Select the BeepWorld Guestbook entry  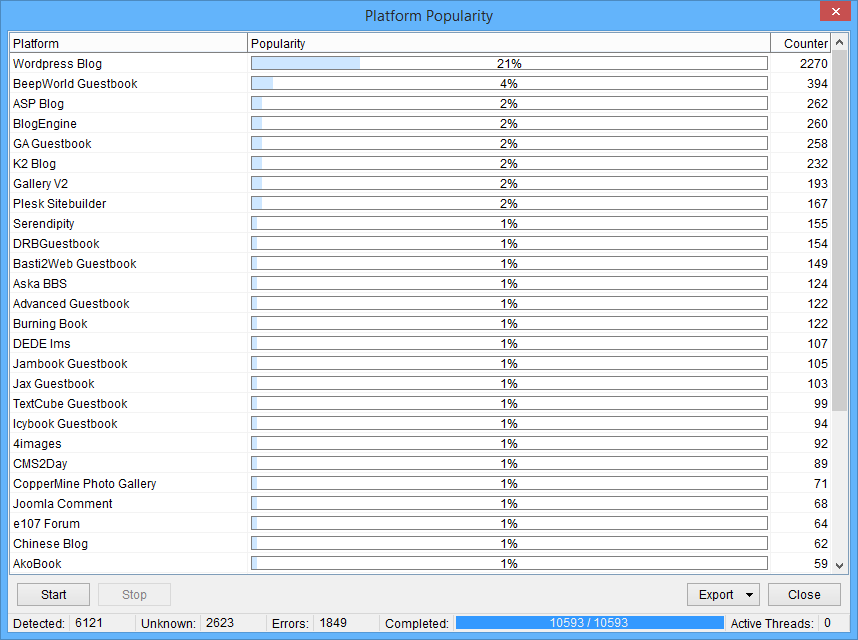click(x=75, y=84)
